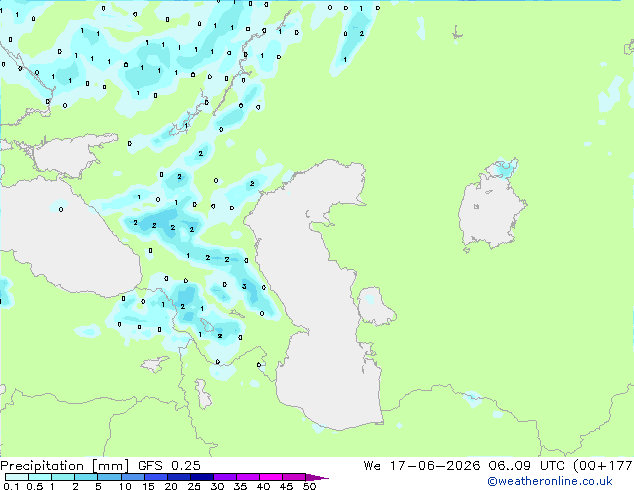Click the '3' precipitation value near Caspian coast
The width and height of the screenshot is (634, 490).
[x=244, y=286]
